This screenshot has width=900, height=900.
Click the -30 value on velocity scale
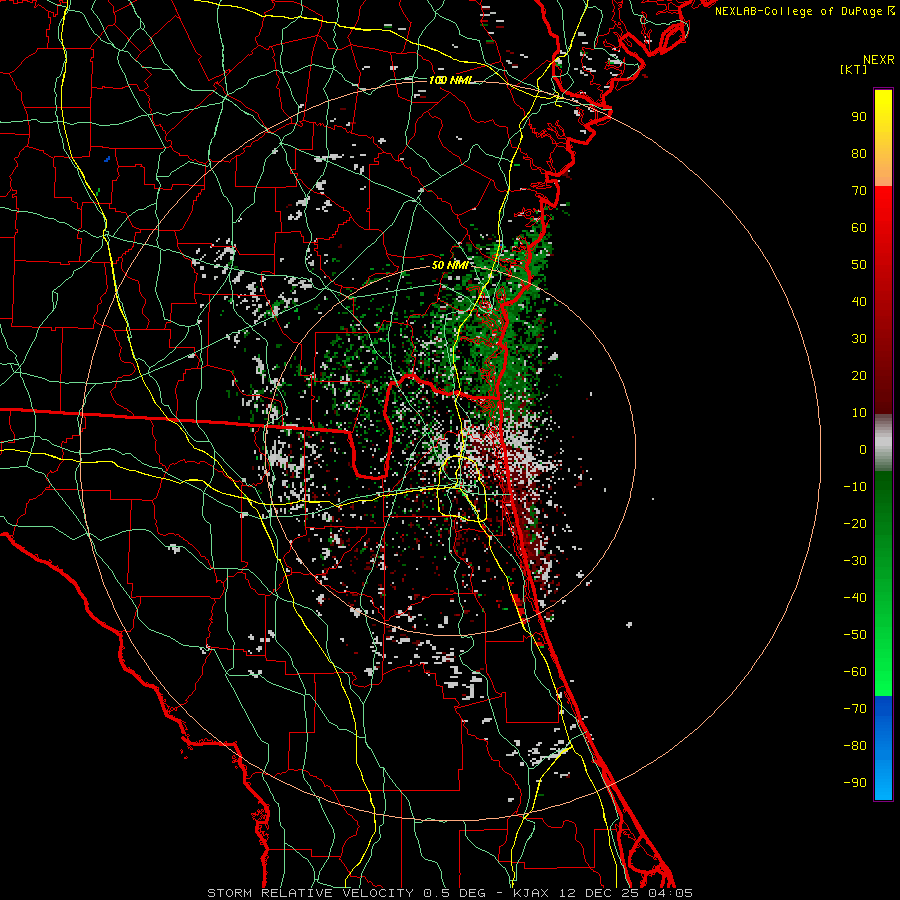click(855, 561)
